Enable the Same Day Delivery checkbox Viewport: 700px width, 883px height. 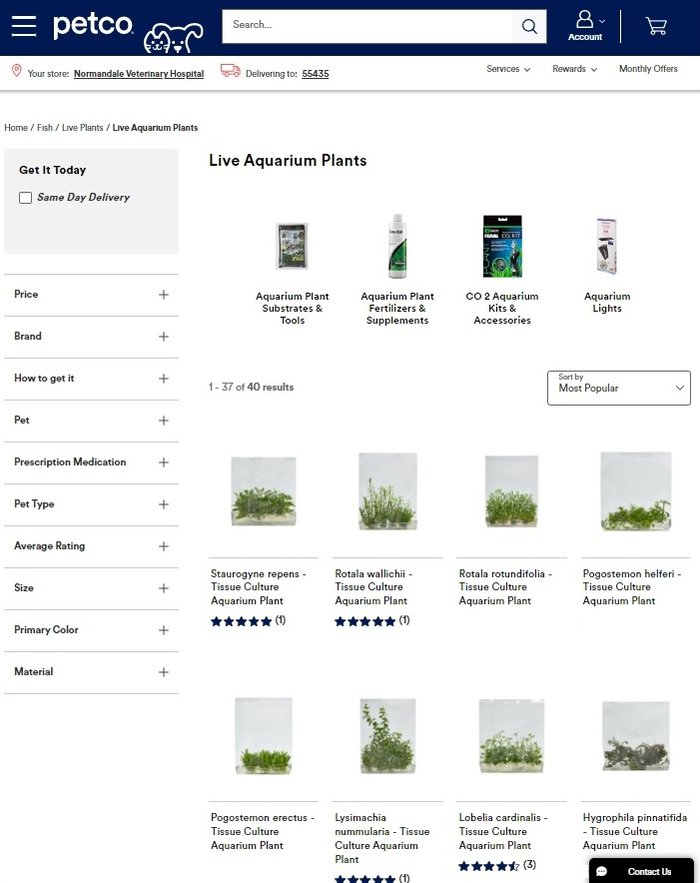pyautogui.click(x=26, y=198)
